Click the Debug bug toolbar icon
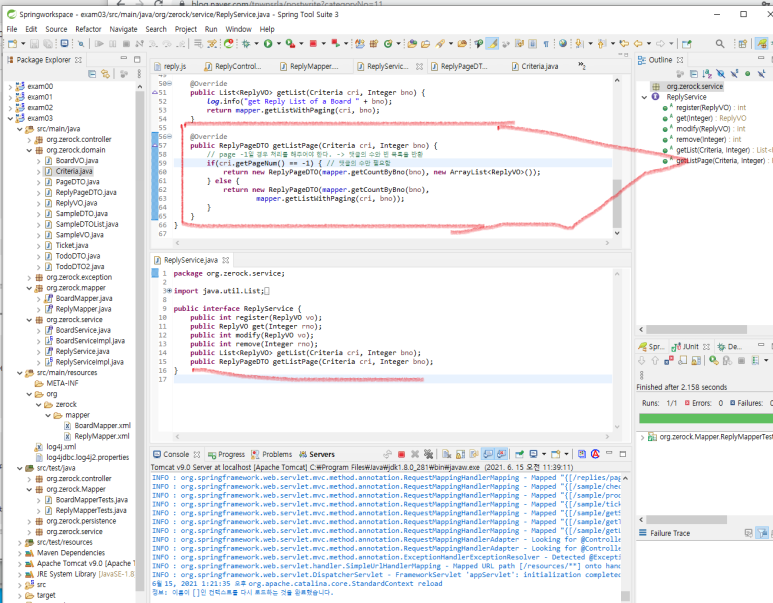The width and height of the screenshot is (773, 603). tap(246, 44)
